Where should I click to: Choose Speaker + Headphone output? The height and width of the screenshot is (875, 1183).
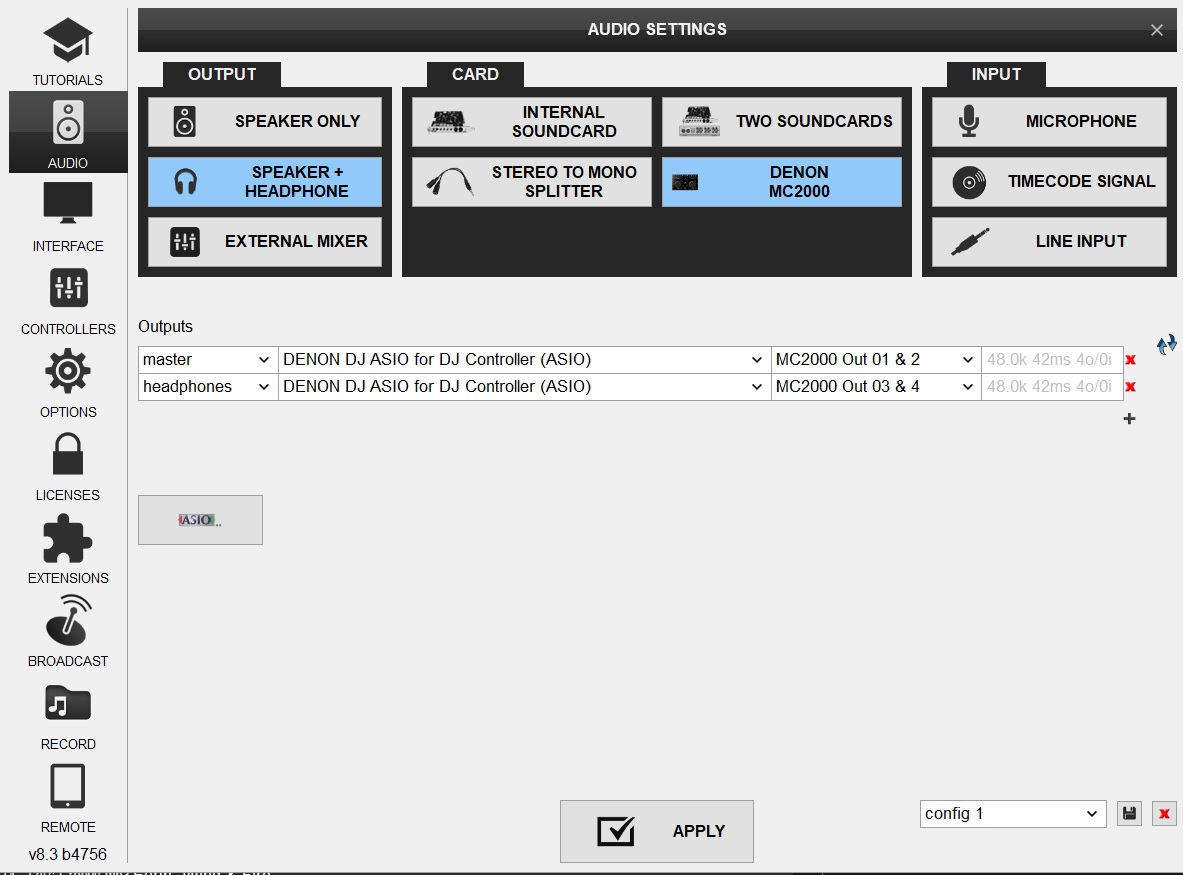[265, 182]
